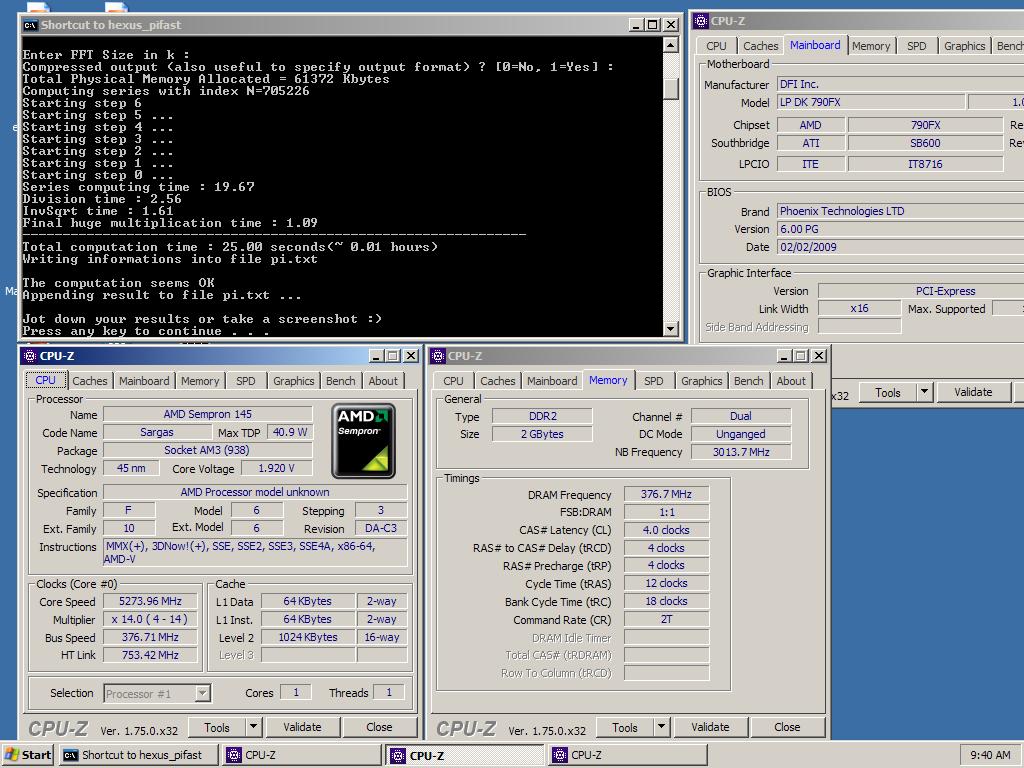Open Memory tab in CPU window

200,381
